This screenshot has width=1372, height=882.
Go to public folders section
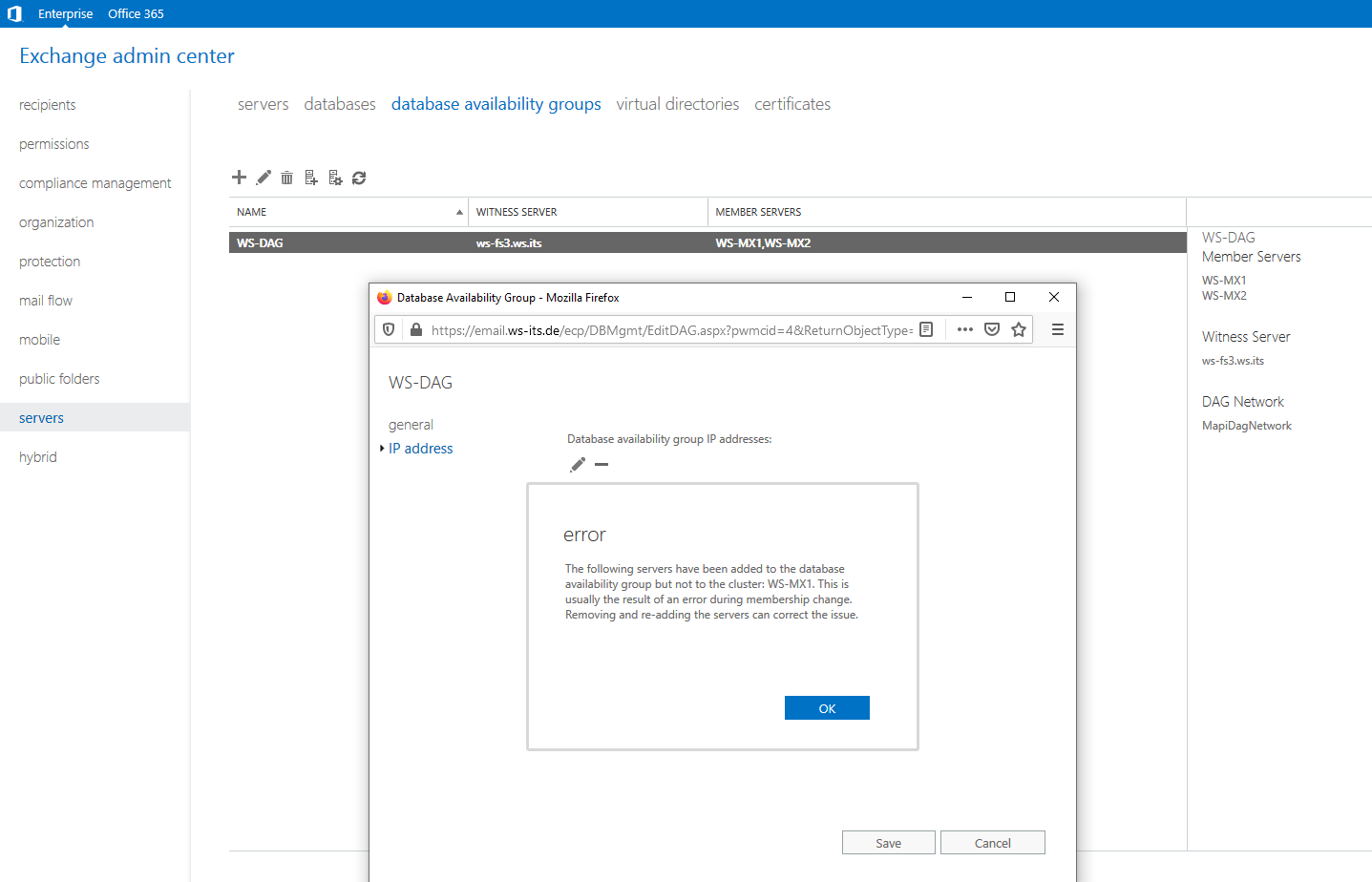[59, 379]
